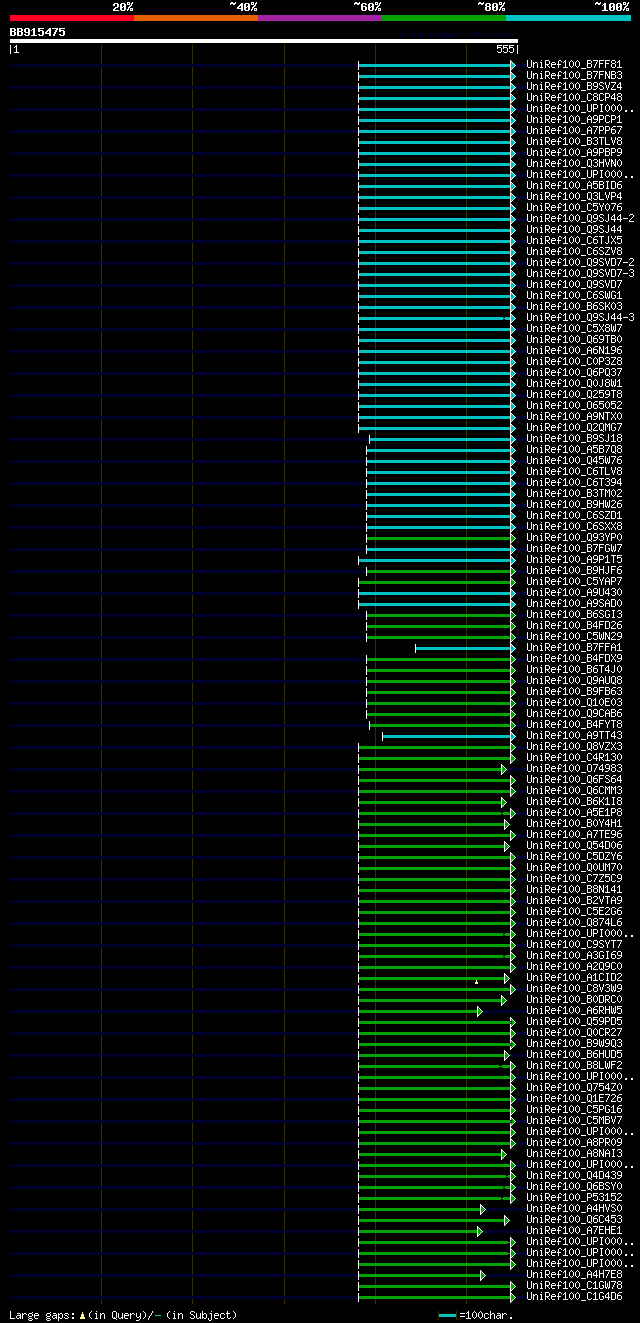Click the UniRef100_A5BID6 hit label

pyautogui.click(x=574, y=185)
